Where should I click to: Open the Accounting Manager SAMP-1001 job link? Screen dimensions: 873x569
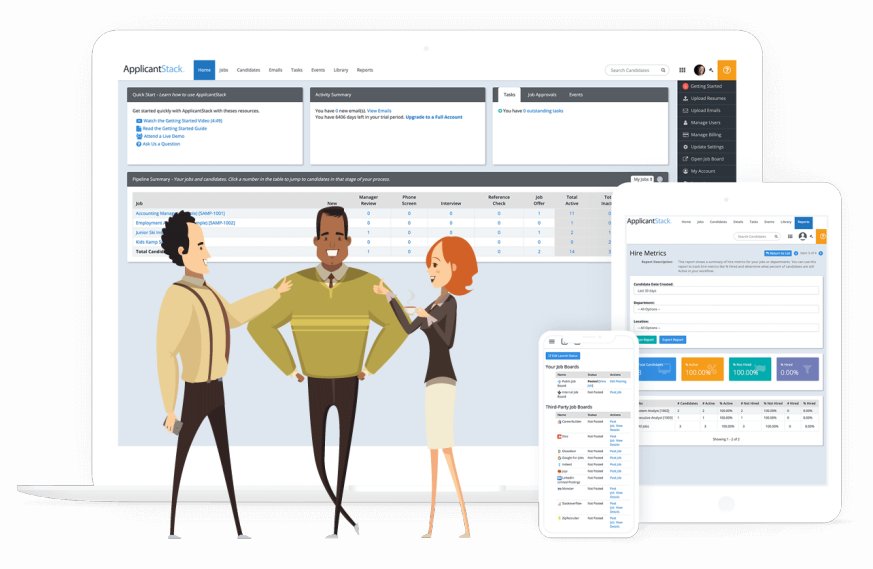coord(180,213)
